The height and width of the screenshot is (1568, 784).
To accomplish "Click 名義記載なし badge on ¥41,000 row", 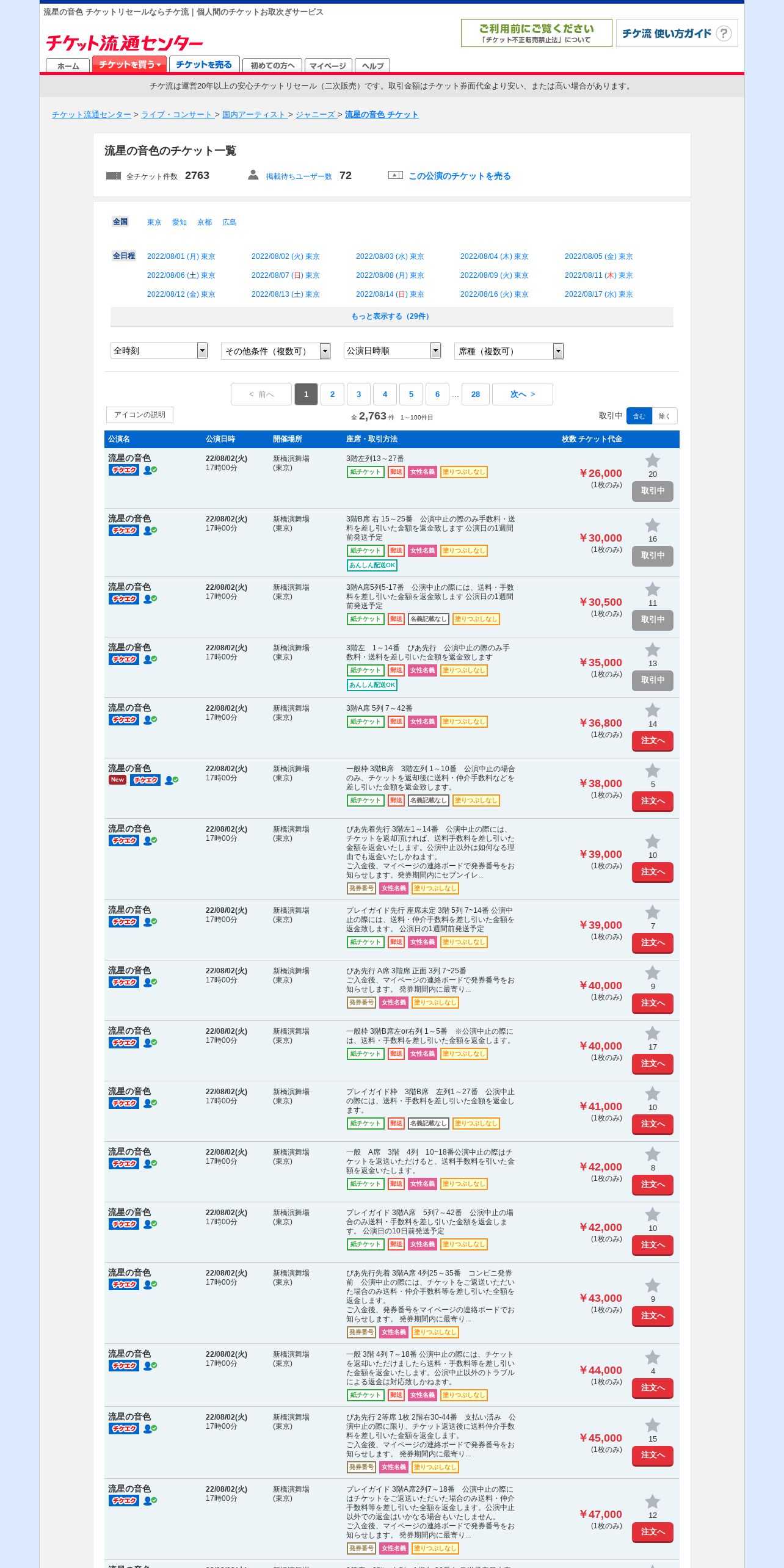I will click(x=429, y=1123).
